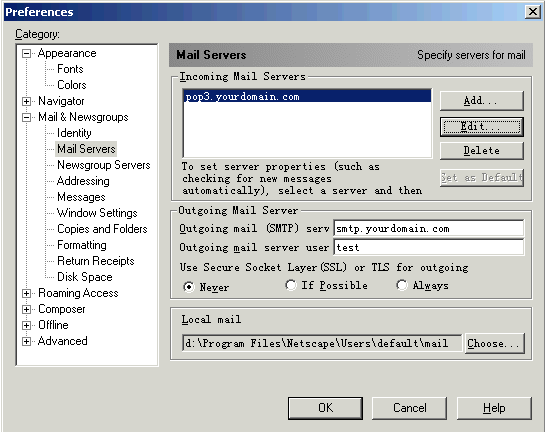Image resolution: width=545 pixels, height=432 pixels.
Task: Expand the Advanced category
Action: (x=26, y=341)
